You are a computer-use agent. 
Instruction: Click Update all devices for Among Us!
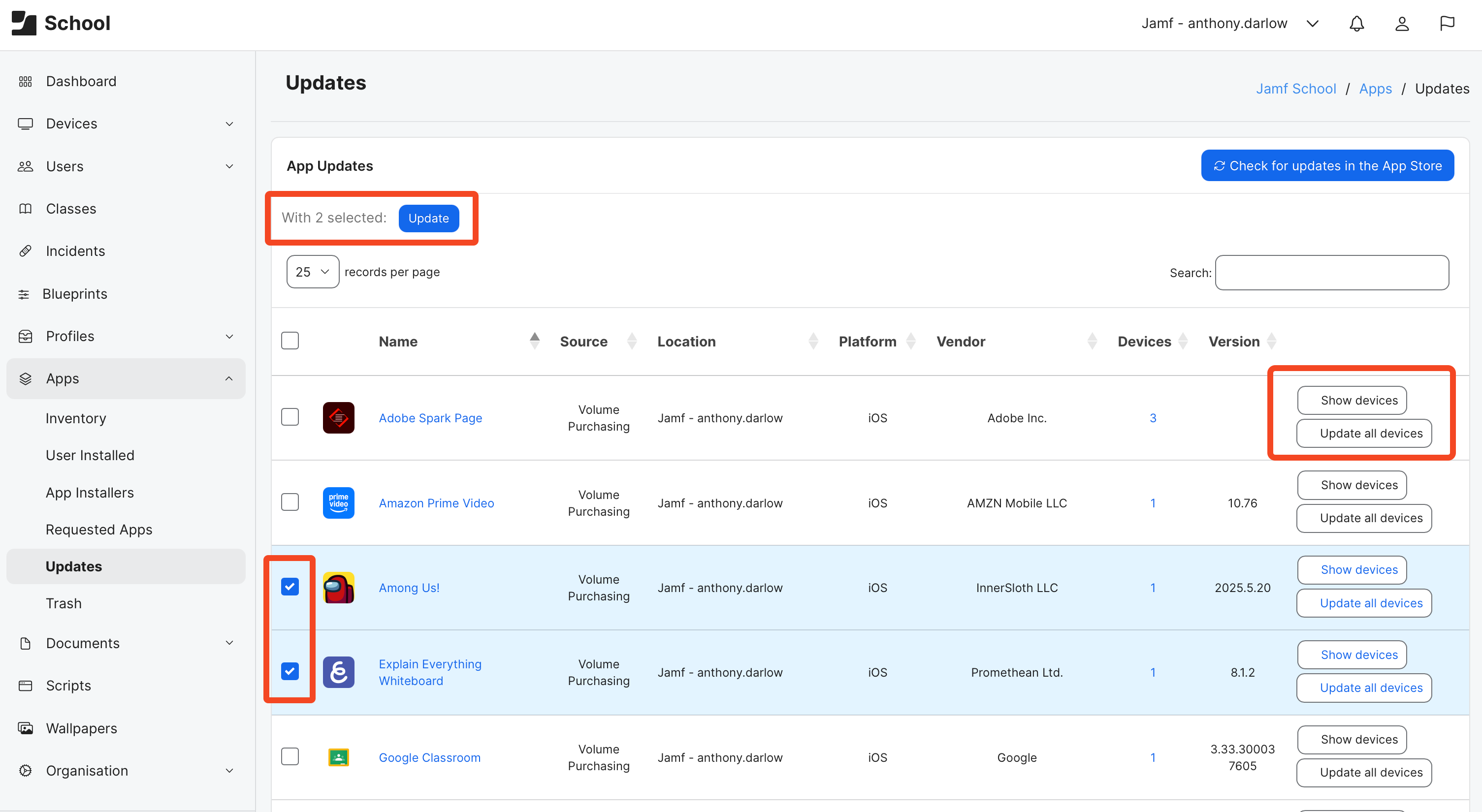click(1364, 603)
